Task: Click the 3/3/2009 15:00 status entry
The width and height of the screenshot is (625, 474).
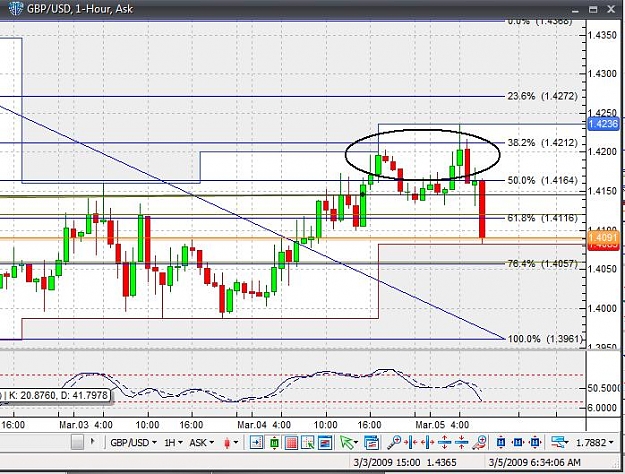Action: 387,462
